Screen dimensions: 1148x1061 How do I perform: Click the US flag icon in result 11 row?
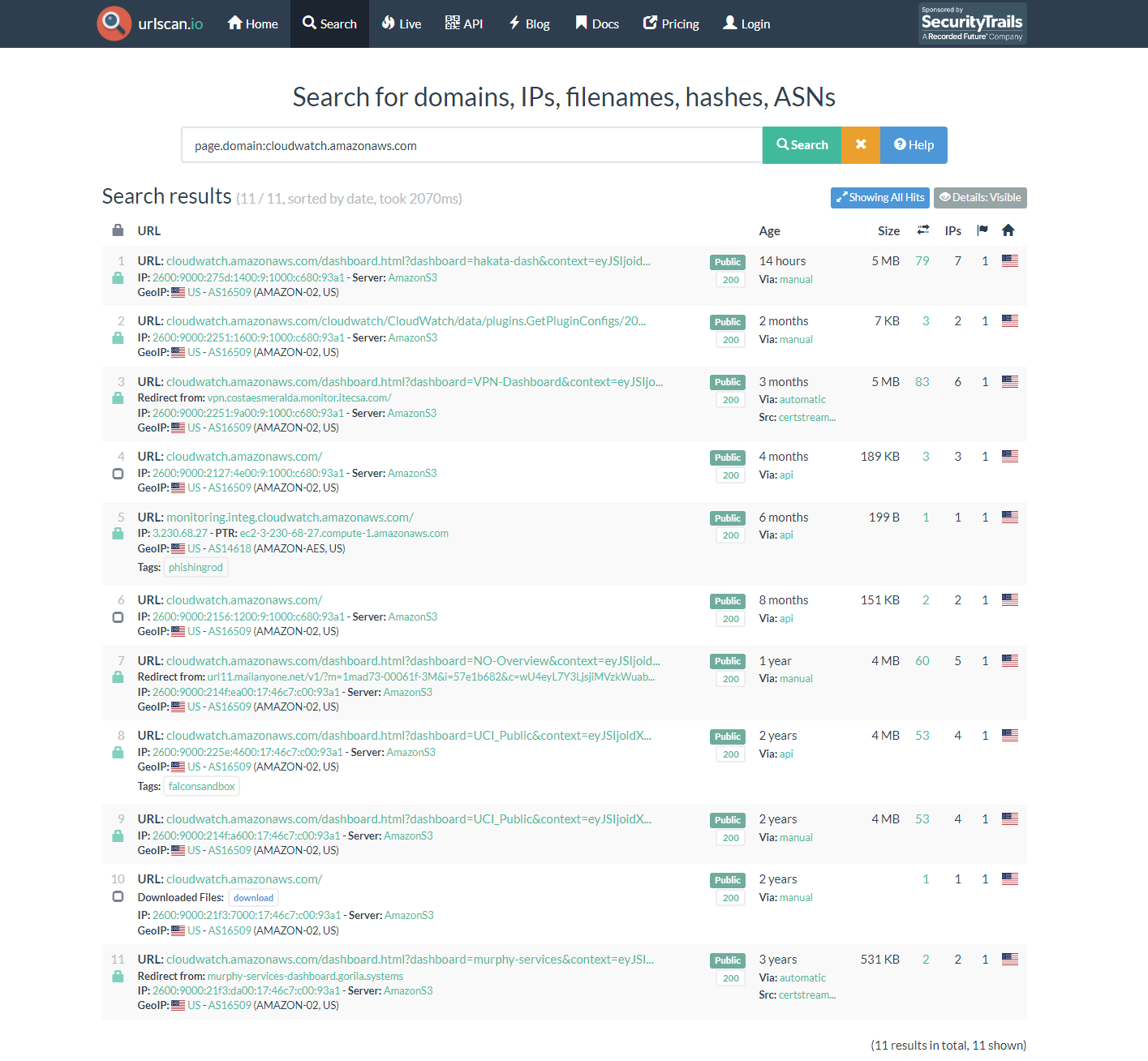[1010, 960]
